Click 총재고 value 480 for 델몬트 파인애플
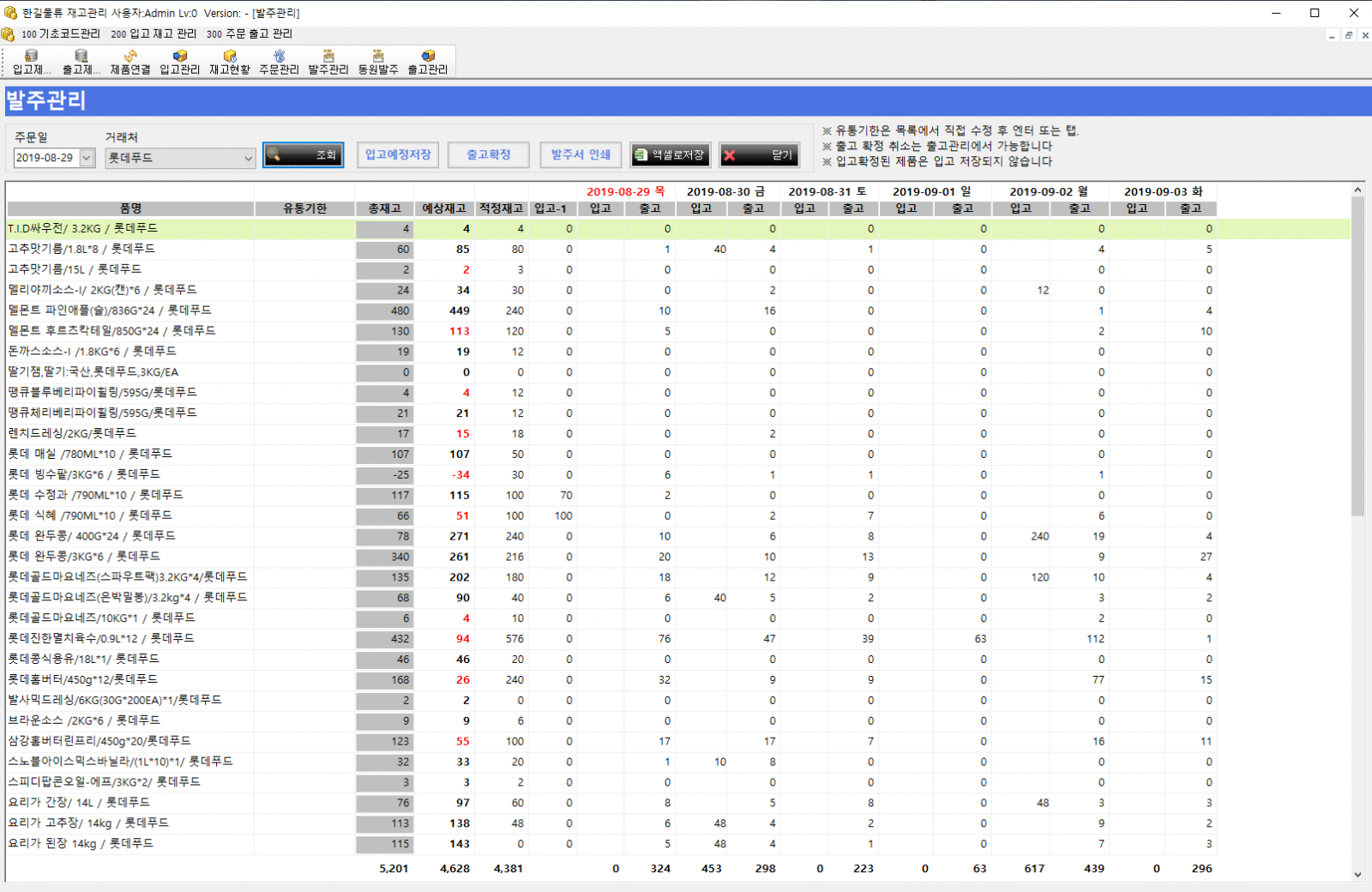The width and height of the screenshot is (1372, 892). pyautogui.click(x=385, y=310)
